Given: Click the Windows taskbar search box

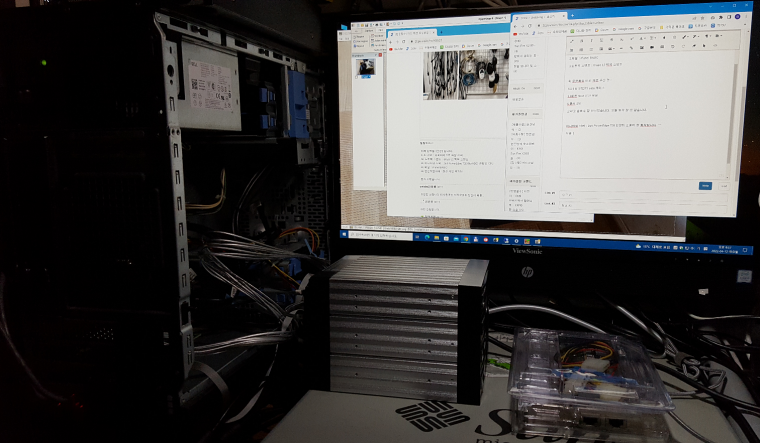Looking at the screenshot, I should click(x=380, y=236).
